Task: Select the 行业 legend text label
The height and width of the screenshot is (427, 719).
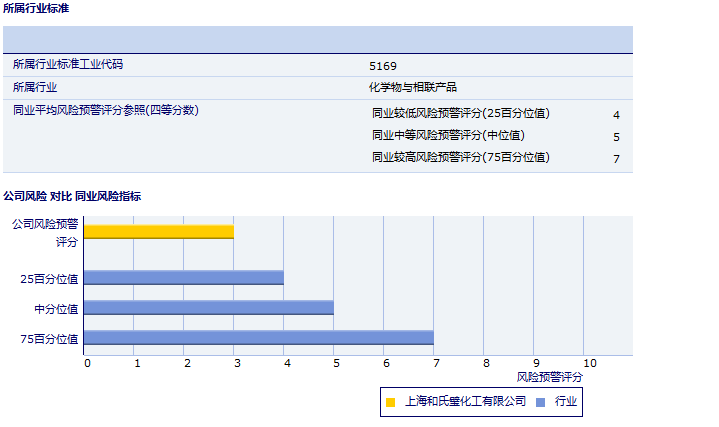Action: (566, 402)
